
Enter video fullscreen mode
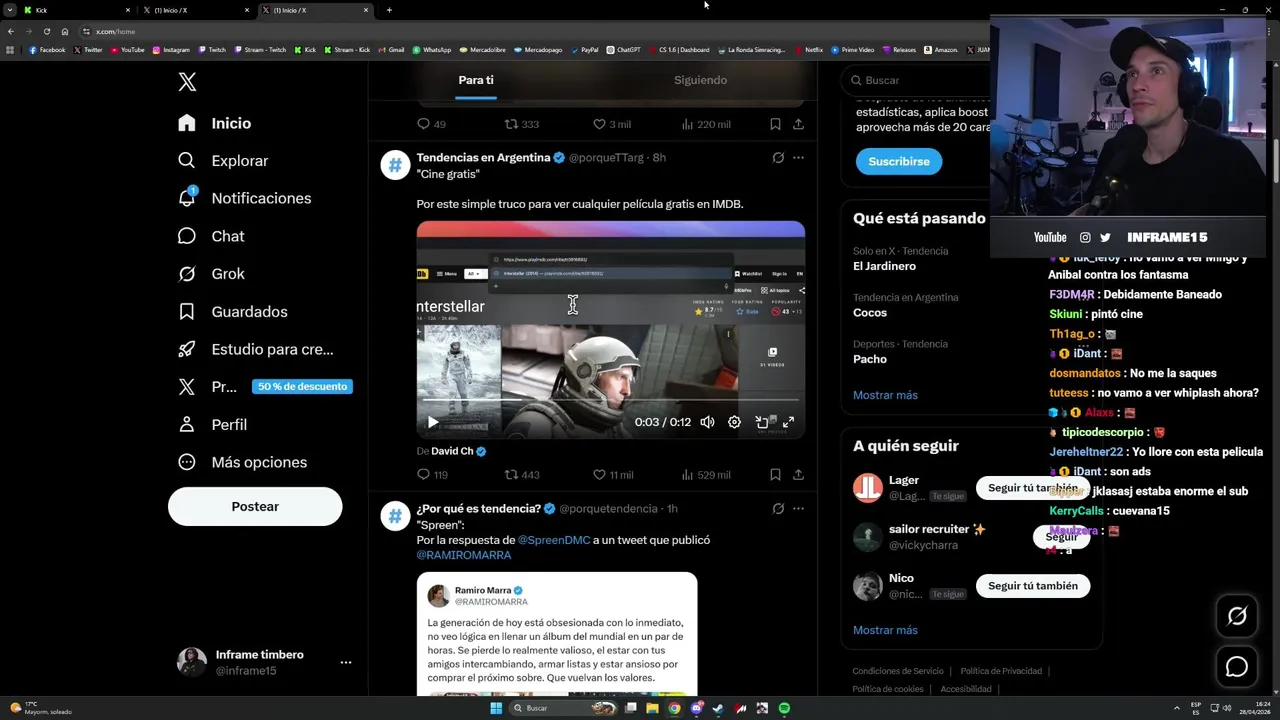click(x=788, y=422)
